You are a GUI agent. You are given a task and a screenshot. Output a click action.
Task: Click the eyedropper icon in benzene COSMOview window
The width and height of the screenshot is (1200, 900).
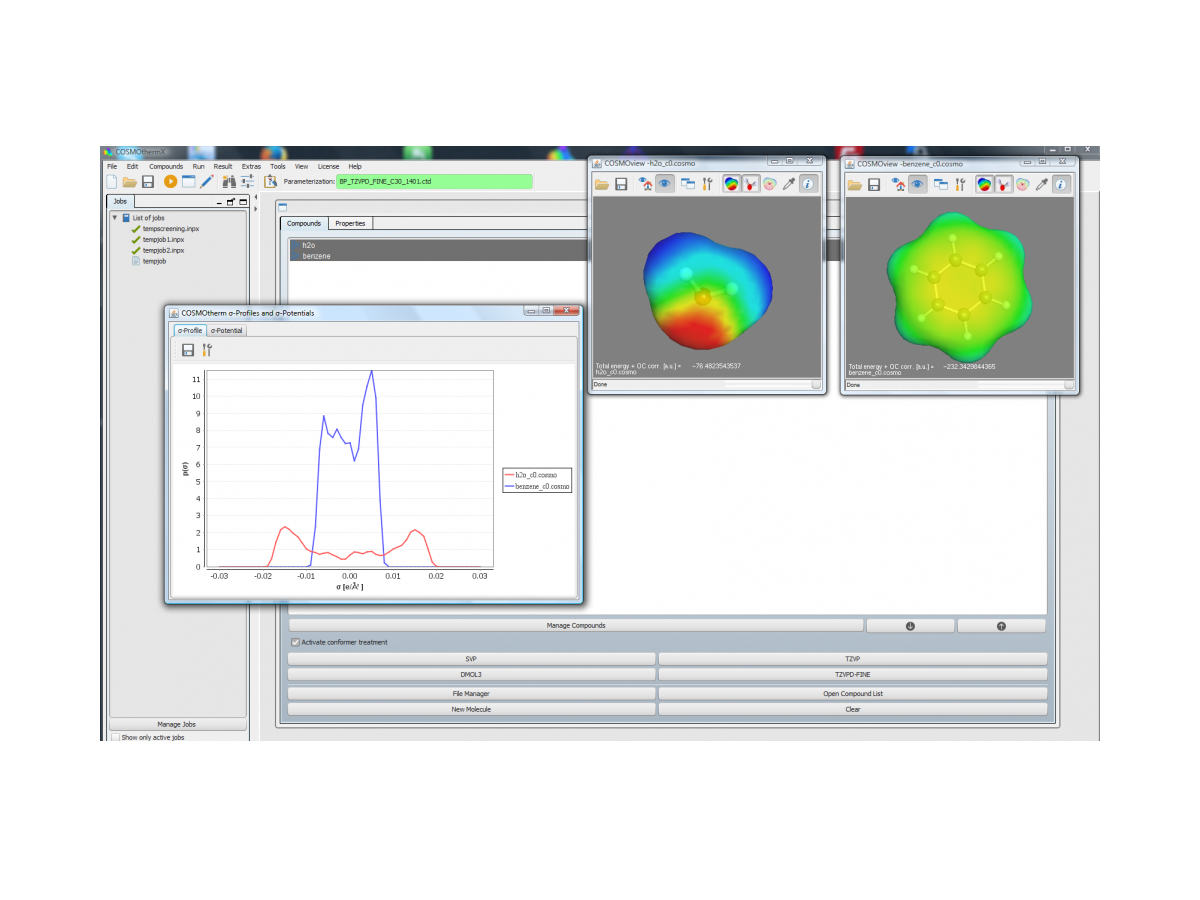coord(1041,184)
